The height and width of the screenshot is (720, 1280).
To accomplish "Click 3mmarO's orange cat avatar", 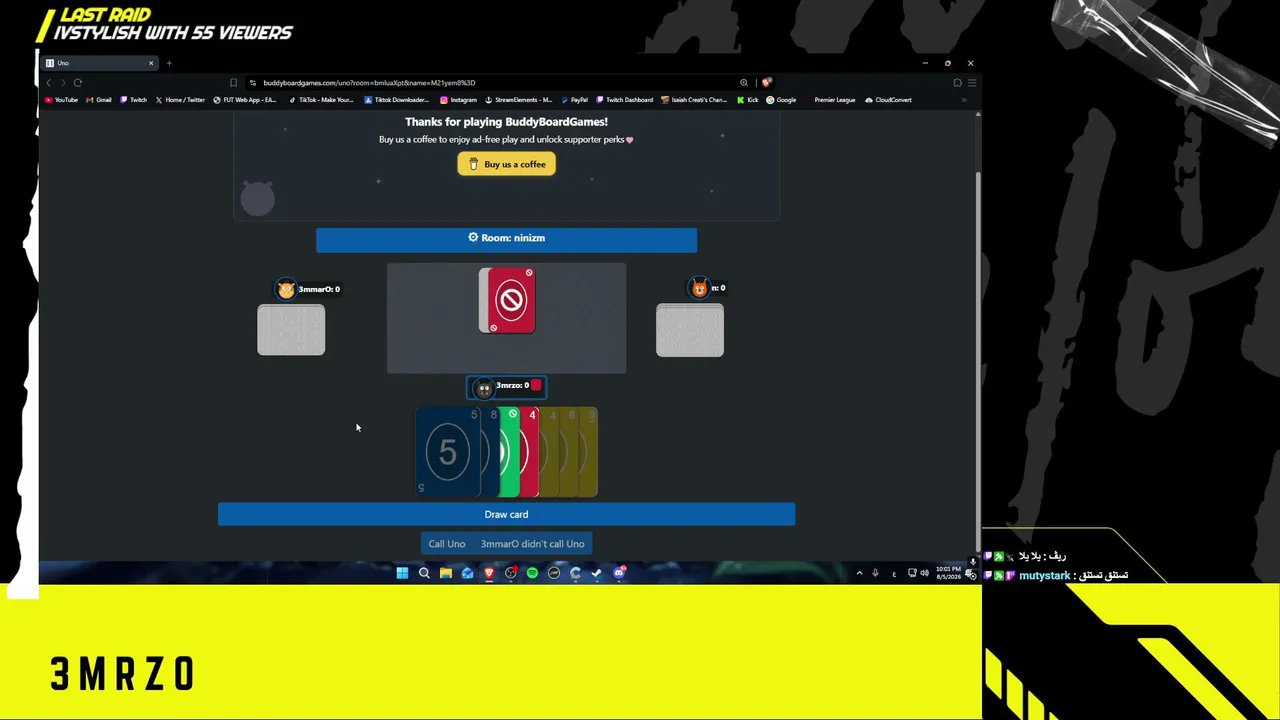I will (286, 289).
